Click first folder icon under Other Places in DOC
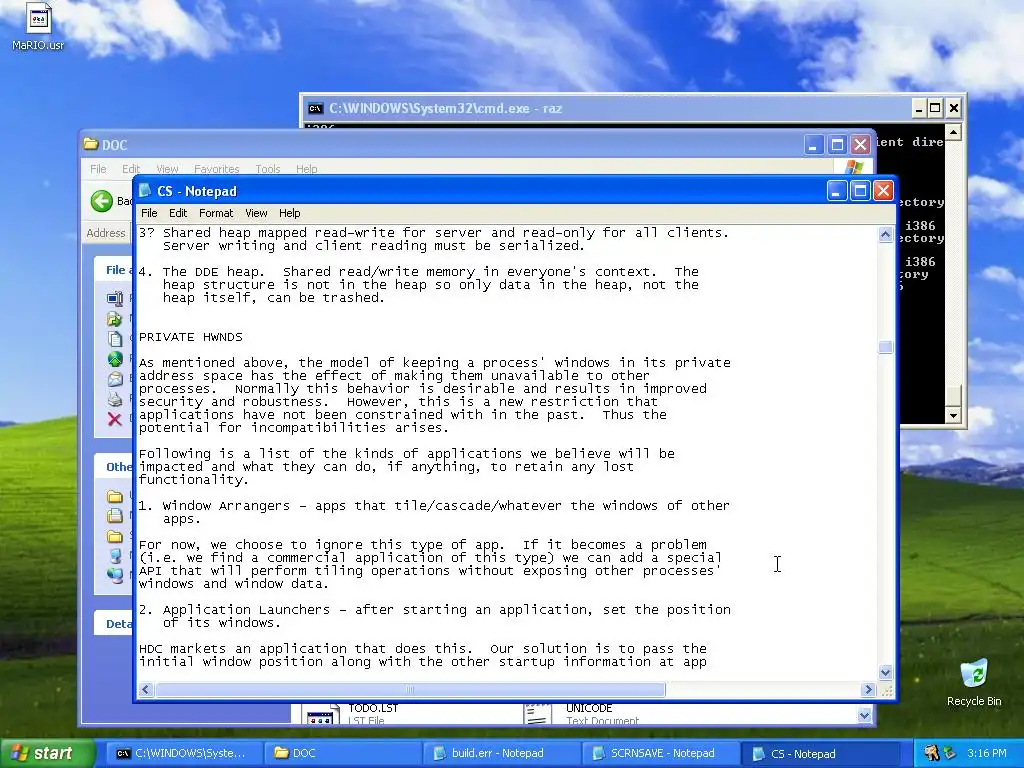Image resolution: width=1024 pixels, height=768 pixels. click(x=115, y=496)
